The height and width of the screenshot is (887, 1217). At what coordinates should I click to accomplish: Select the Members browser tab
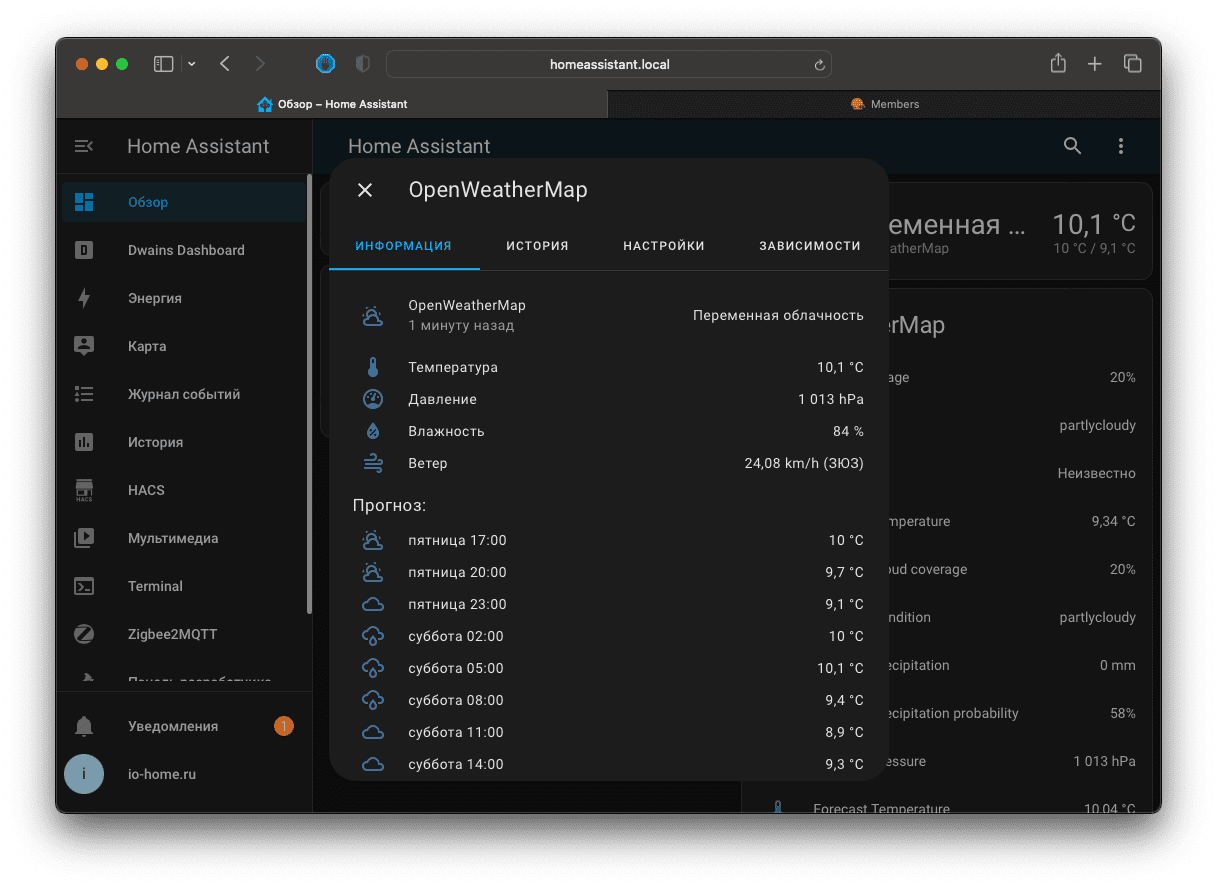click(885, 104)
